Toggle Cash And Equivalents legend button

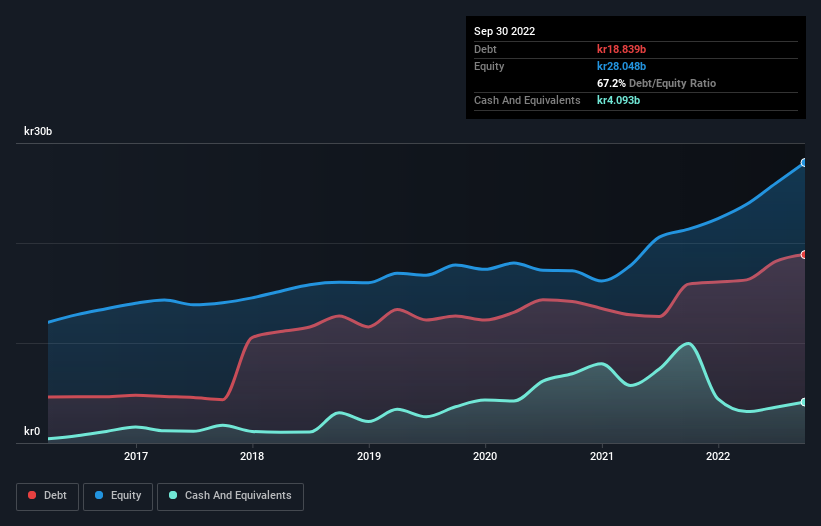click(x=230, y=496)
